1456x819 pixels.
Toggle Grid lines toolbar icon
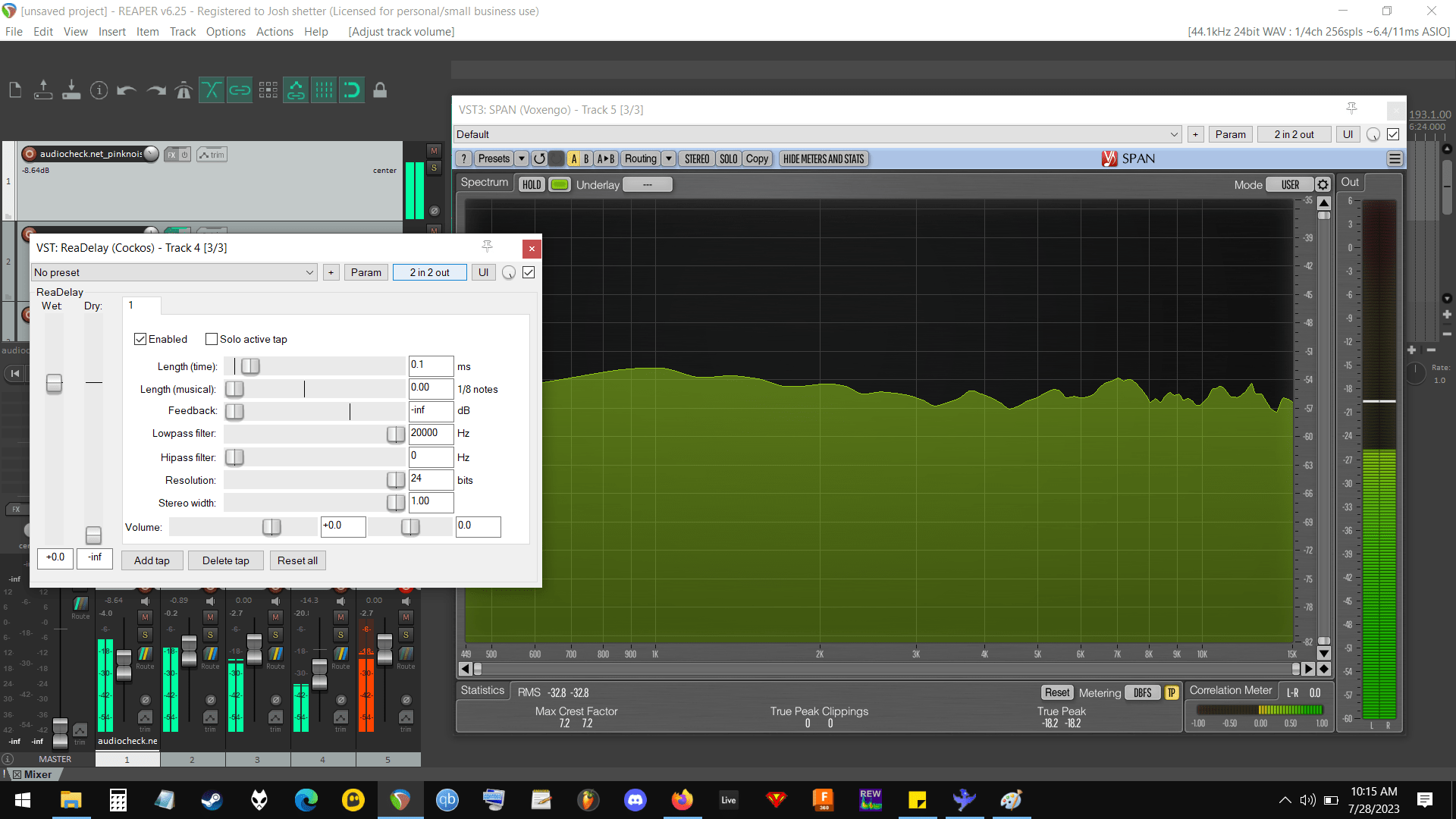click(x=324, y=90)
